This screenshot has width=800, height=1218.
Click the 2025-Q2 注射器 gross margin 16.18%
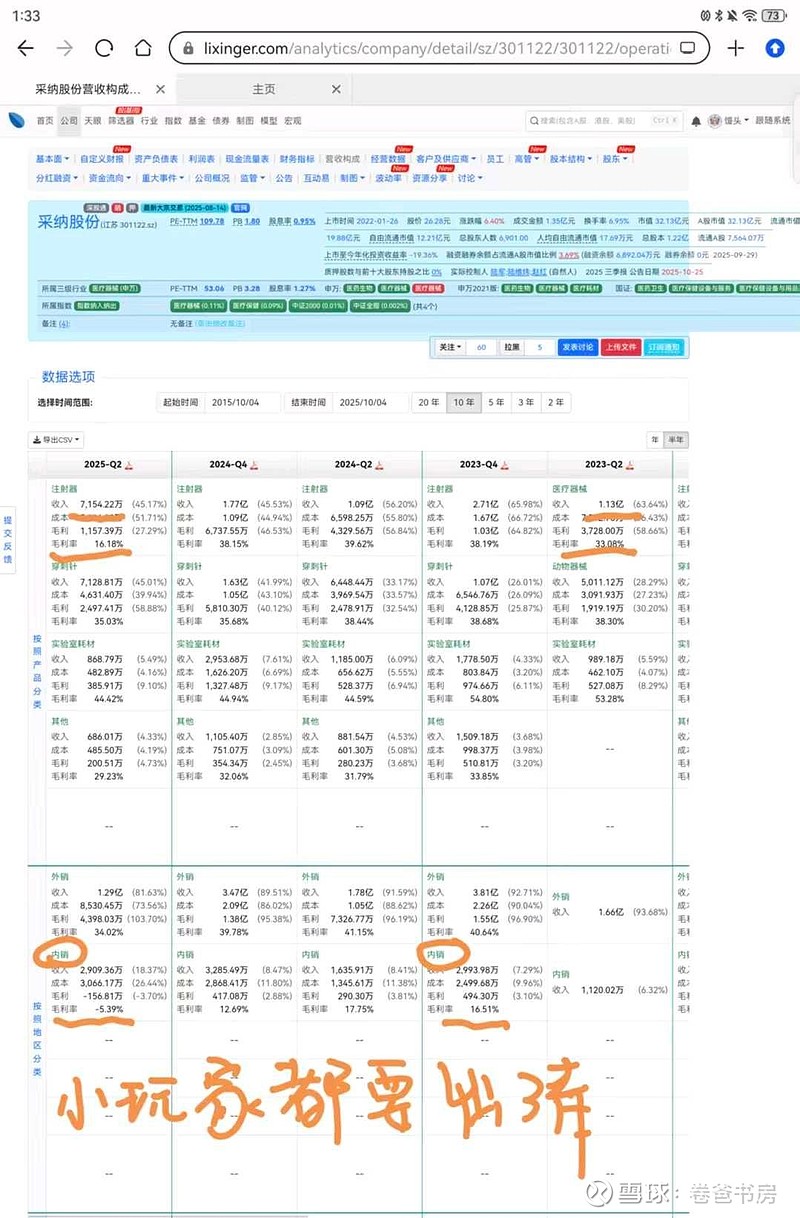[x=111, y=545]
